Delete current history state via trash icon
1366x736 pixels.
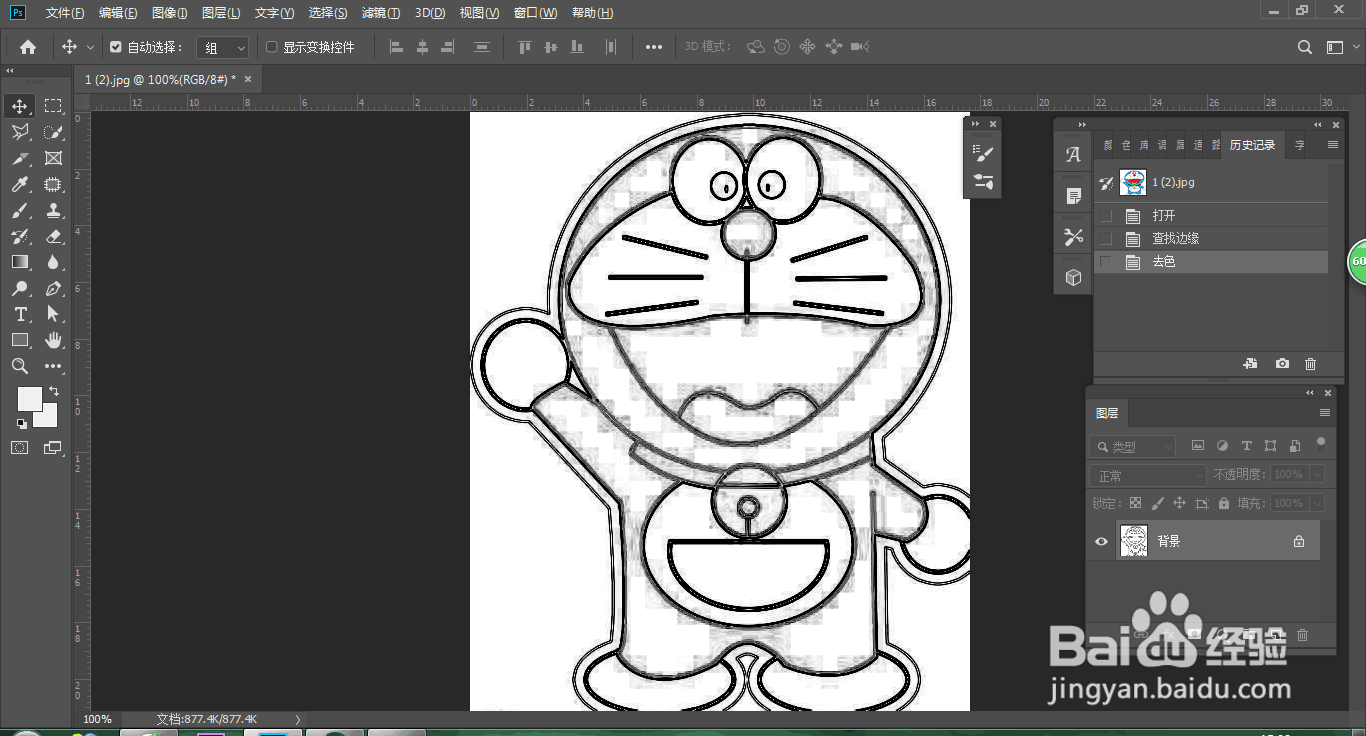[1310, 363]
